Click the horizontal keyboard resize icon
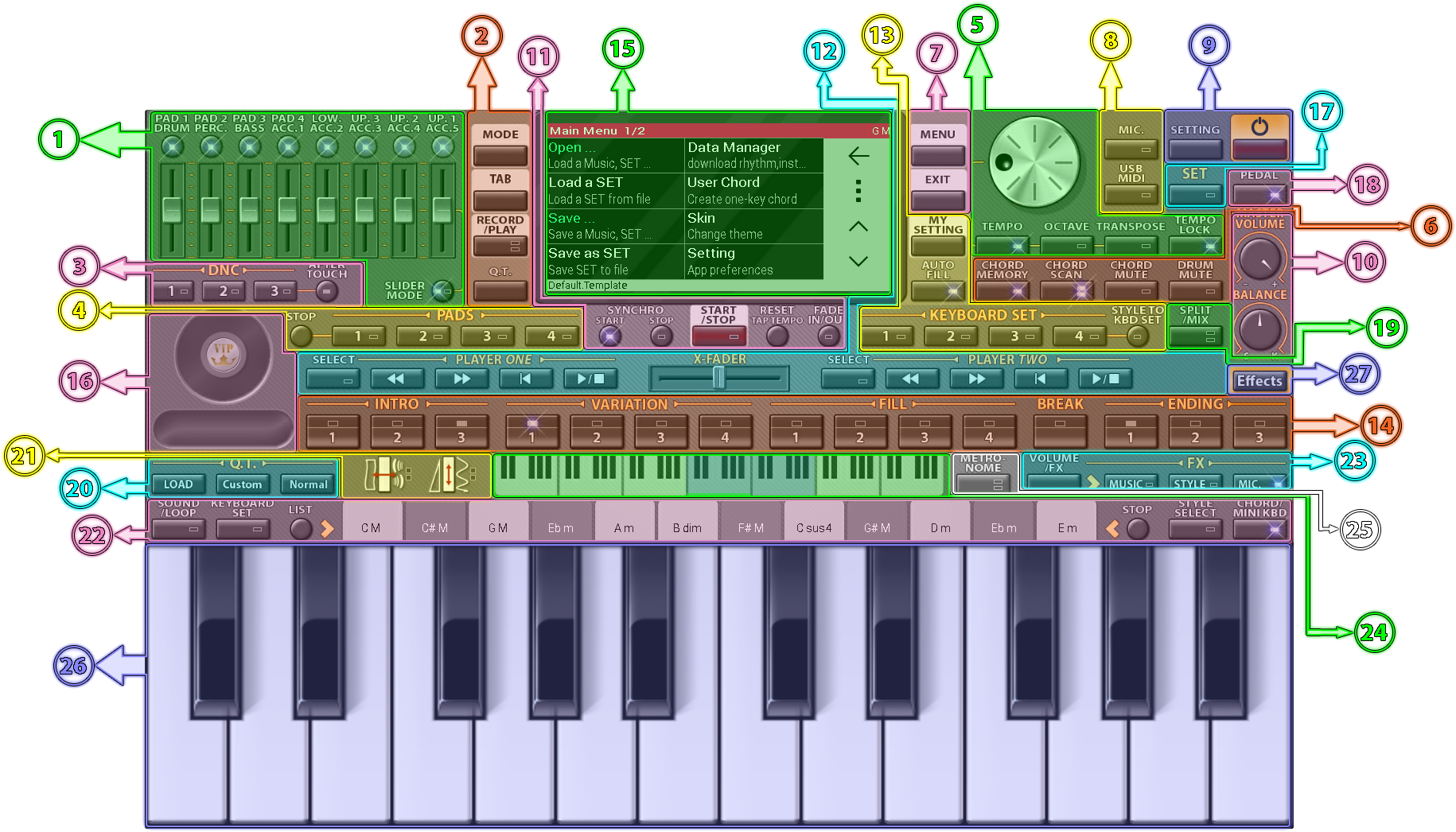Viewport: 1456px width, 832px height. point(383,476)
